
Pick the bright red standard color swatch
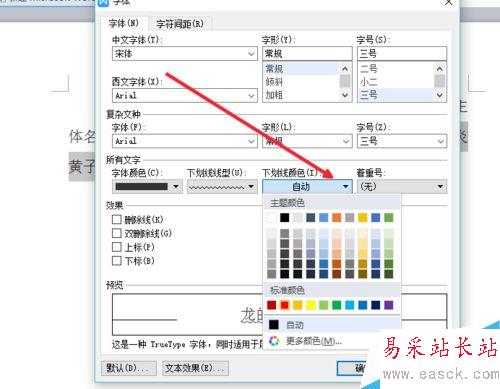point(285,305)
